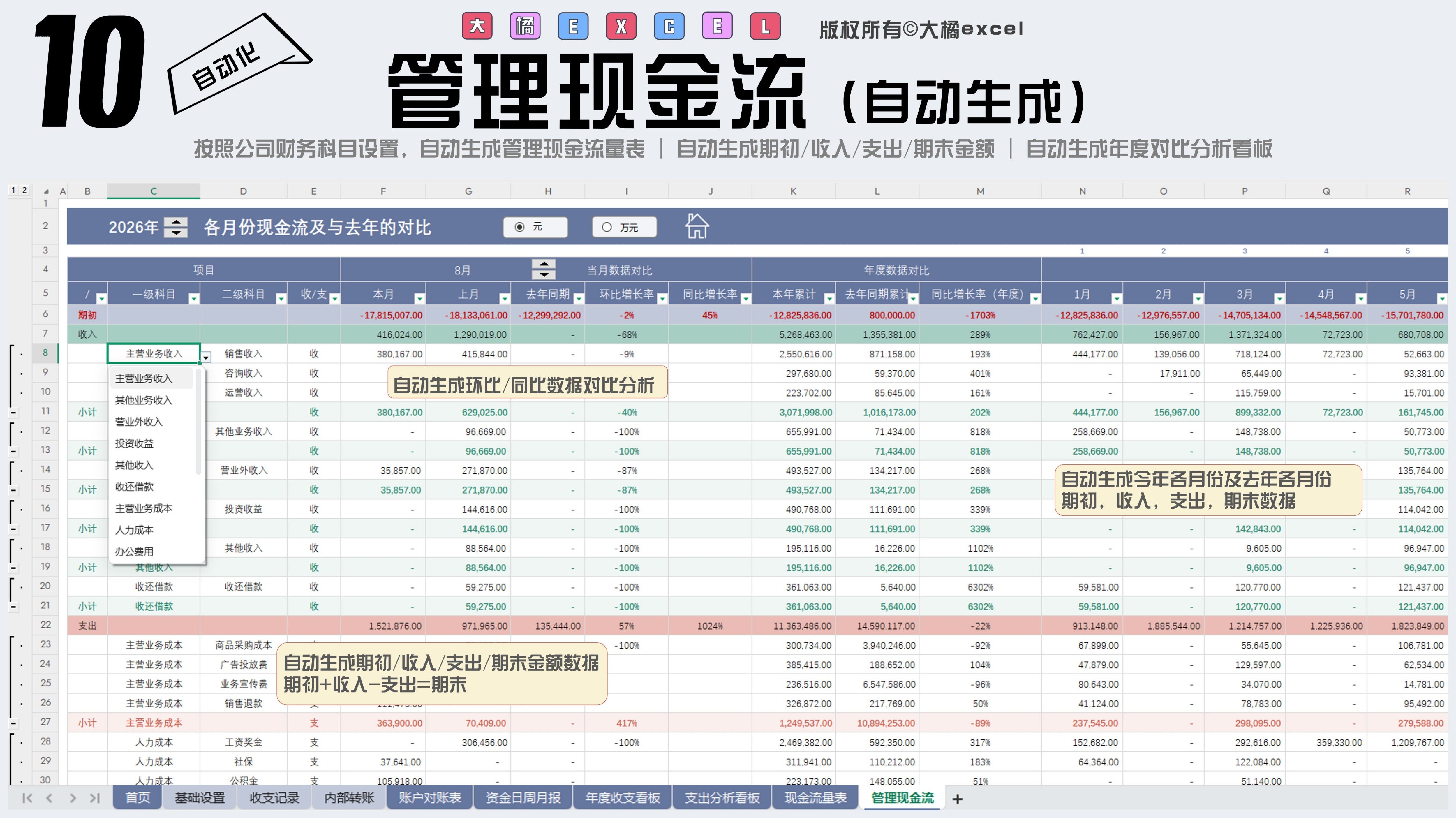Image resolution: width=1456 pixels, height=819 pixels.
Task: Open cell C8 validation dropdown arrow
Action: (x=206, y=357)
